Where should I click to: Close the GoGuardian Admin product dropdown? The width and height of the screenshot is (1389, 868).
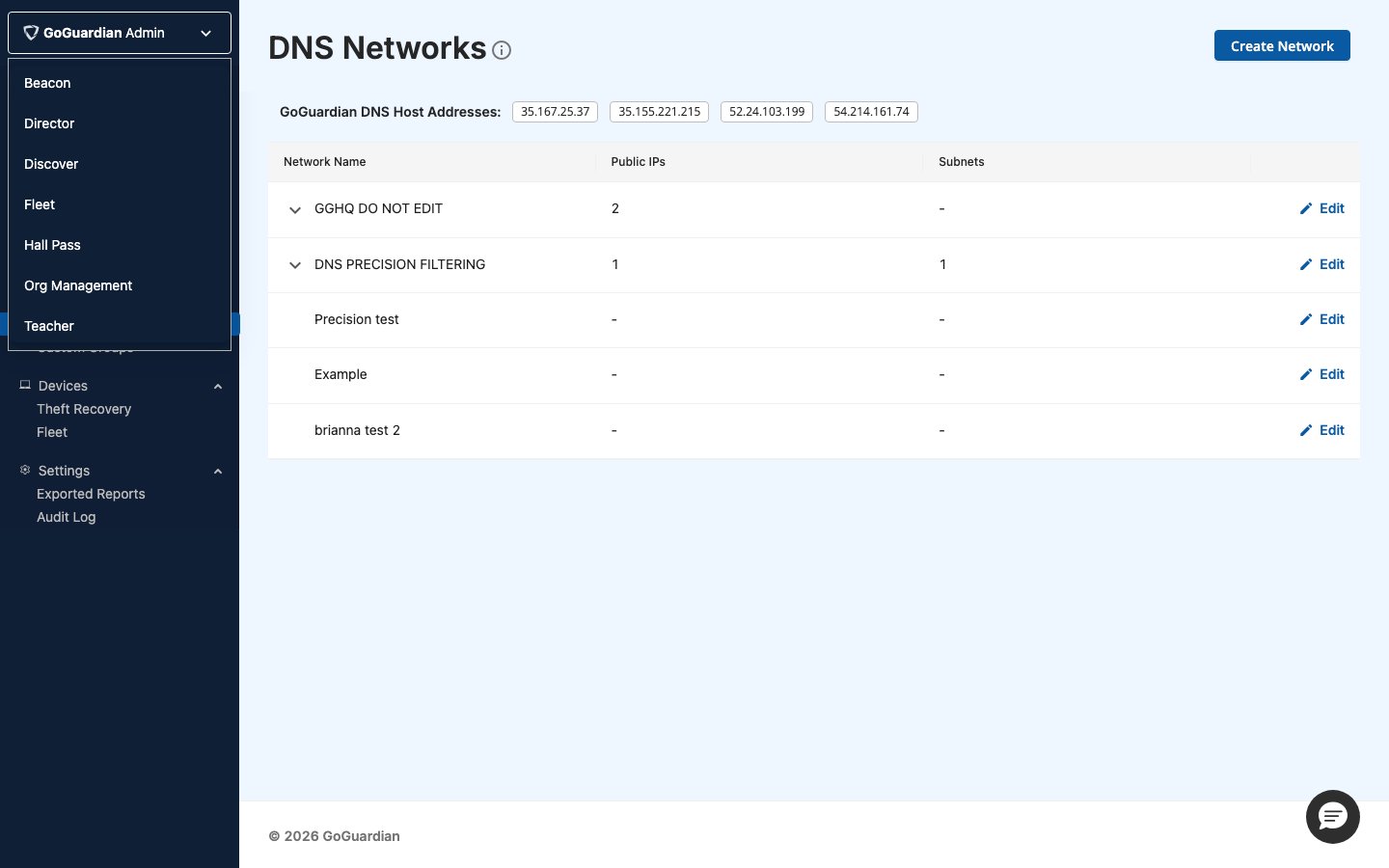pyautogui.click(x=120, y=33)
